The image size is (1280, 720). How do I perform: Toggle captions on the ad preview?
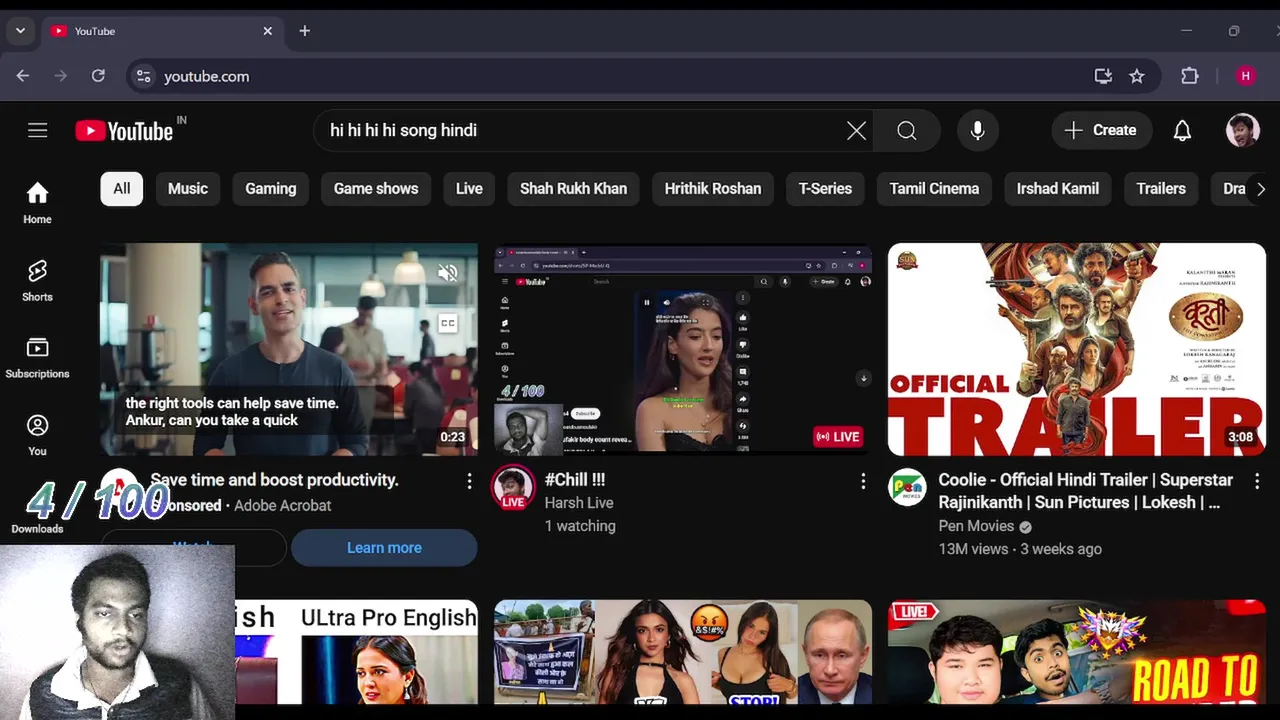pos(447,323)
